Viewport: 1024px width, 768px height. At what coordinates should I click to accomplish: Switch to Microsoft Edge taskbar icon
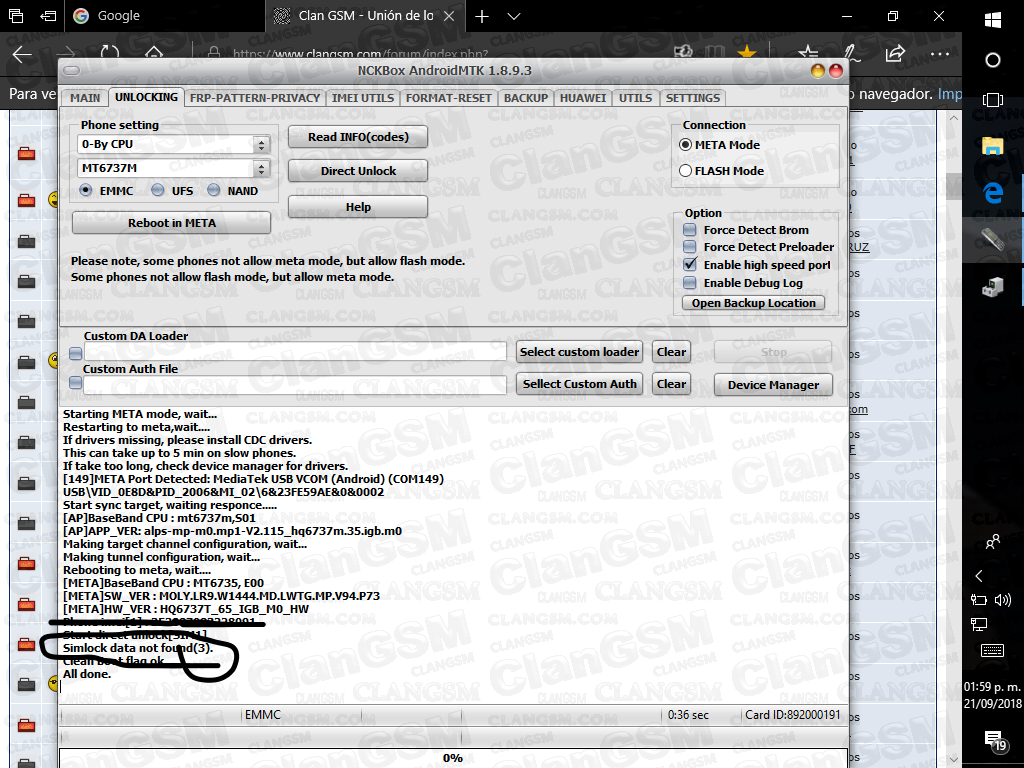(x=993, y=193)
